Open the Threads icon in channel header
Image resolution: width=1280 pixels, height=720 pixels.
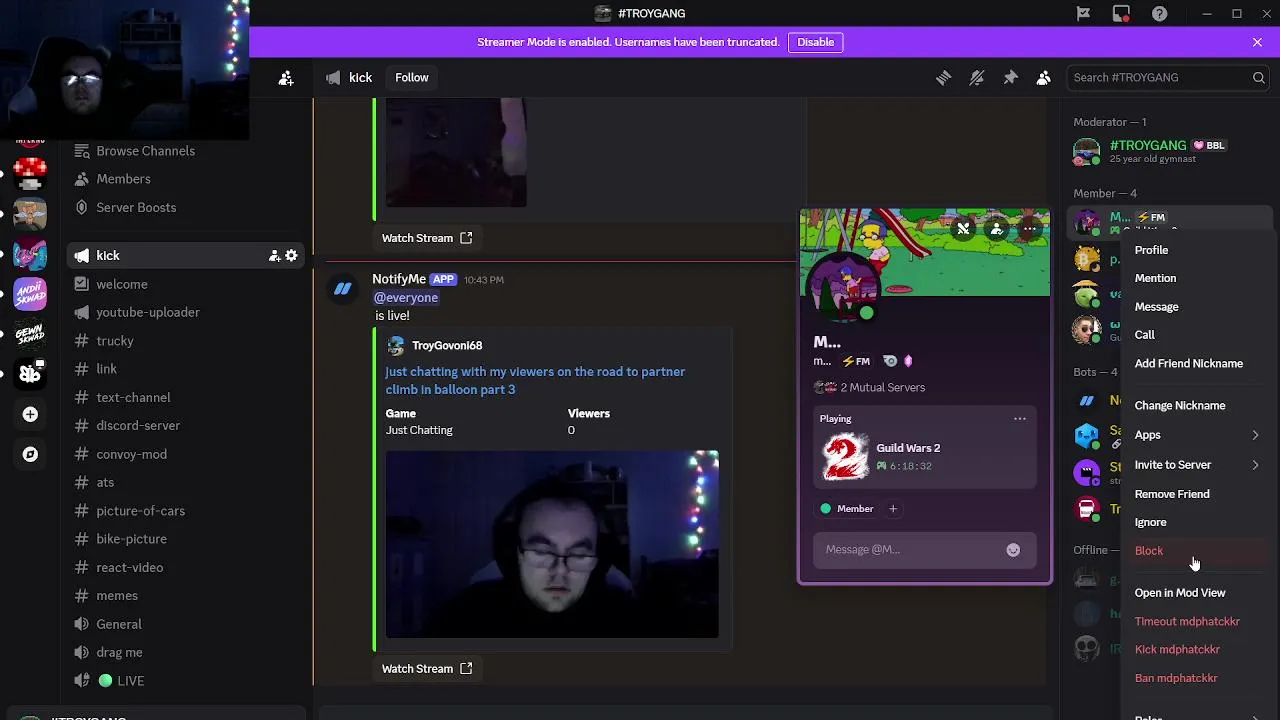click(943, 77)
